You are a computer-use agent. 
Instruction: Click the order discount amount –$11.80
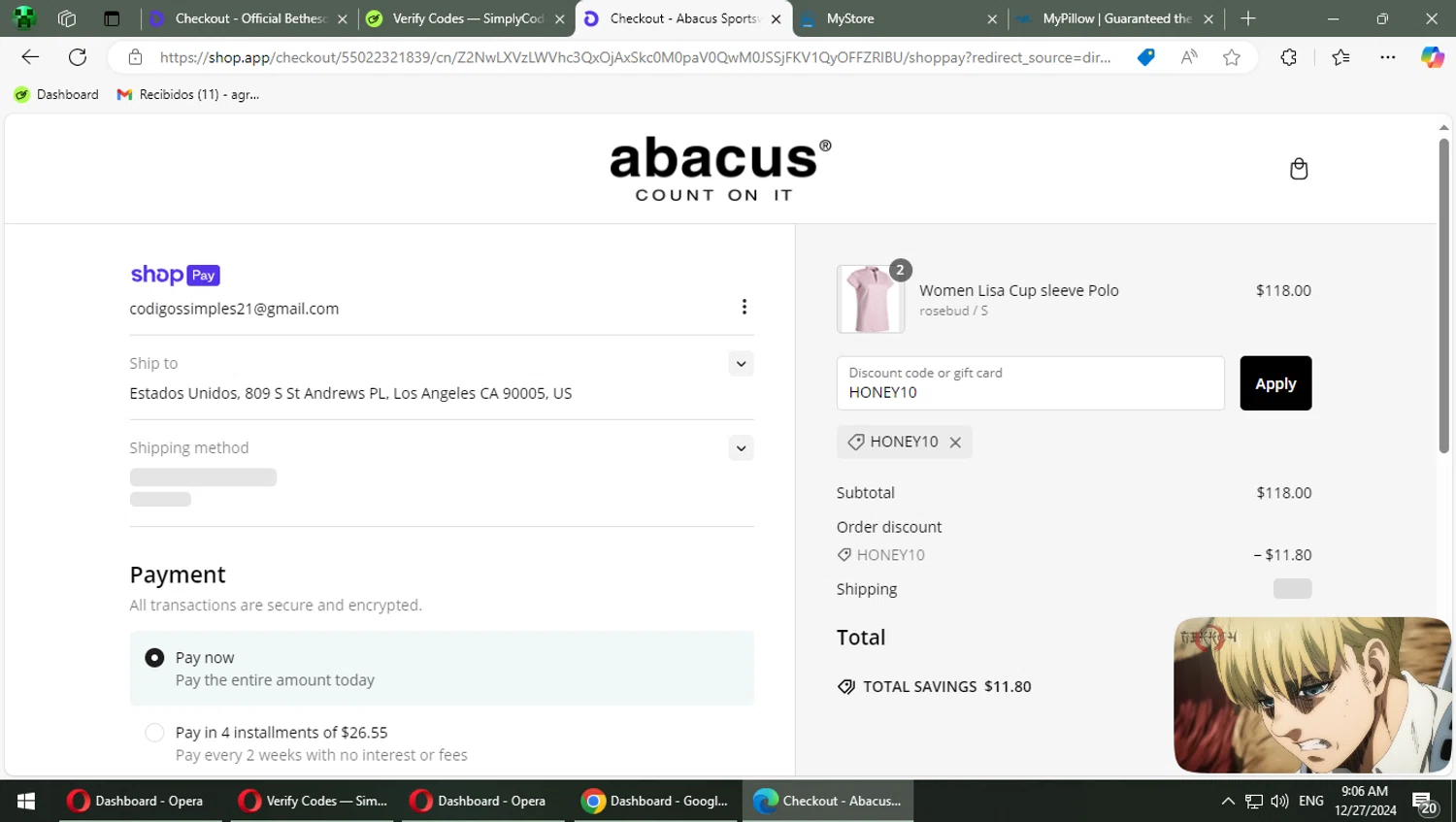click(1282, 555)
